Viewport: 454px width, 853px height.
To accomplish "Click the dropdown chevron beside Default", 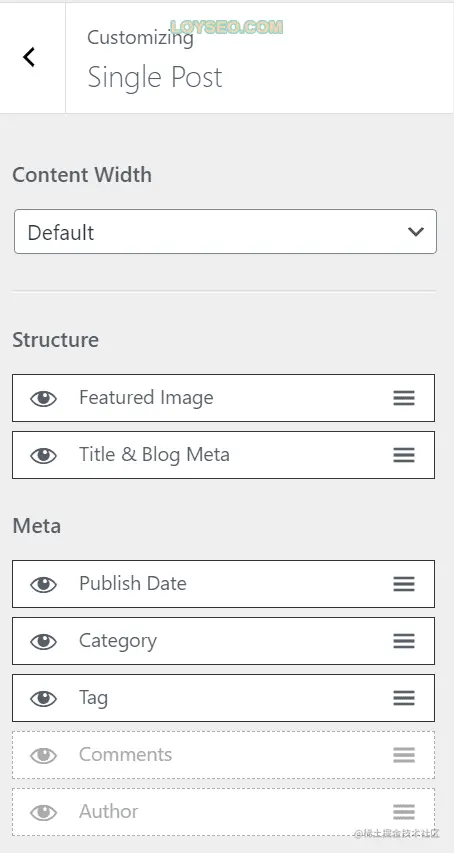I will coord(416,232).
